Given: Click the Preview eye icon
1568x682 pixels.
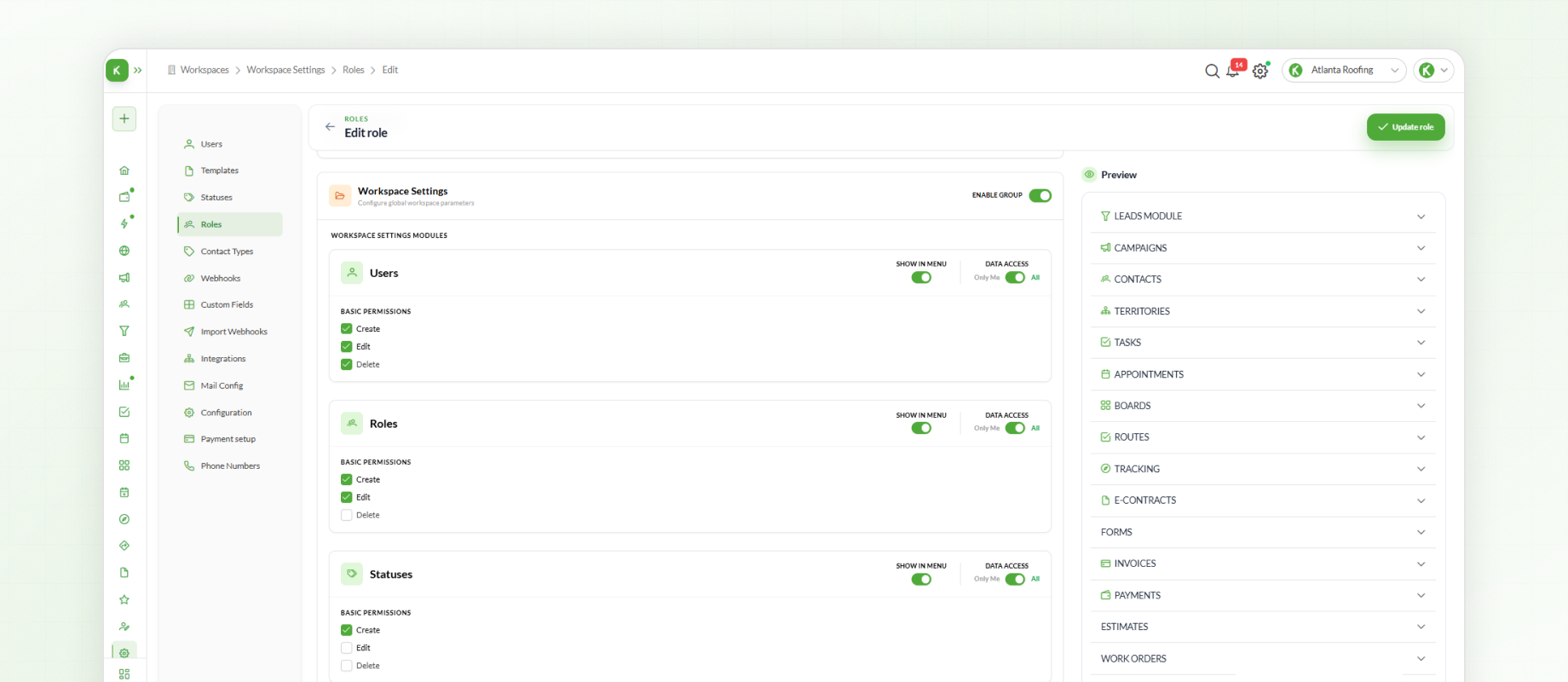Looking at the screenshot, I should click(1089, 175).
